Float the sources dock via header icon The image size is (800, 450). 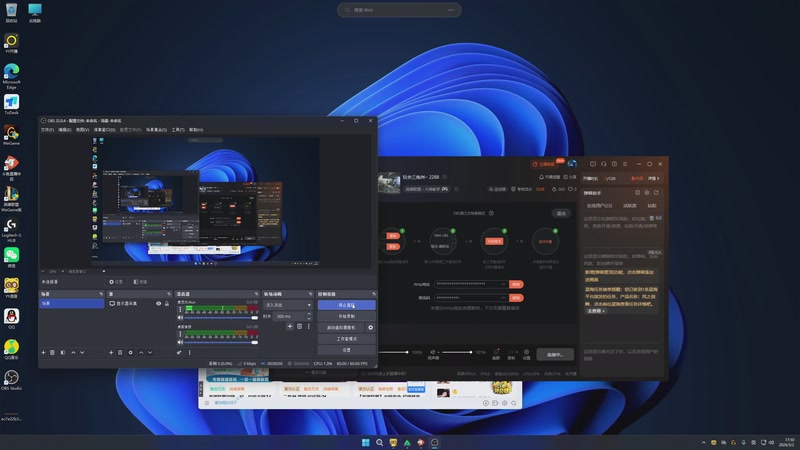[169, 294]
